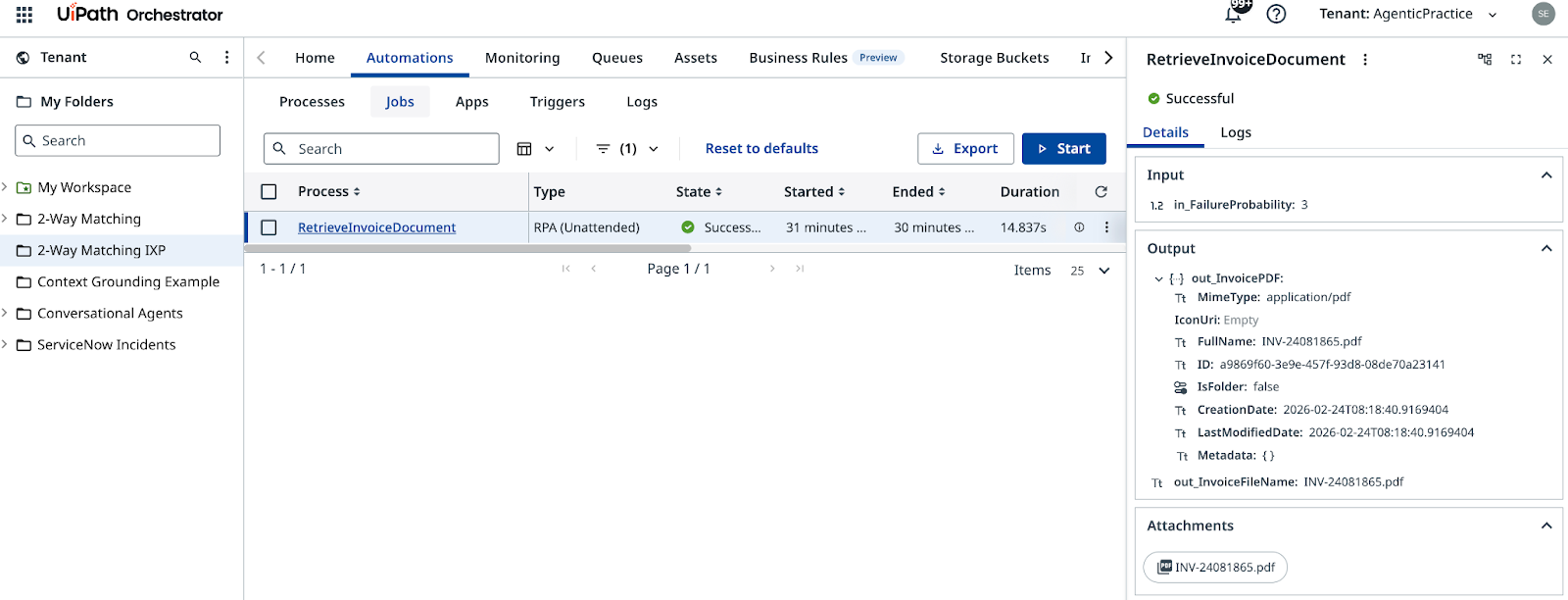Expand the Conversational Agents folder

click(x=5, y=313)
